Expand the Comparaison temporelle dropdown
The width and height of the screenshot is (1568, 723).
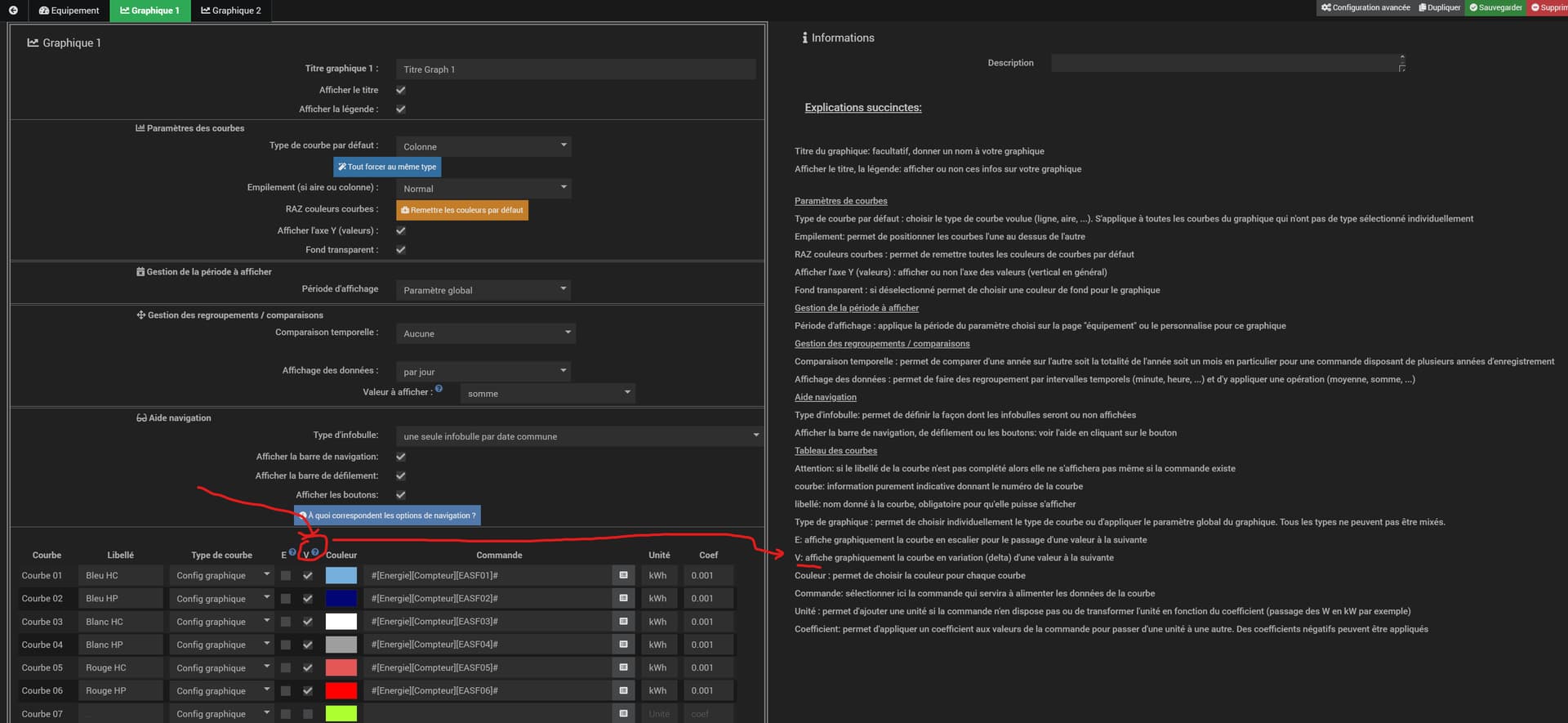click(x=486, y=333)
